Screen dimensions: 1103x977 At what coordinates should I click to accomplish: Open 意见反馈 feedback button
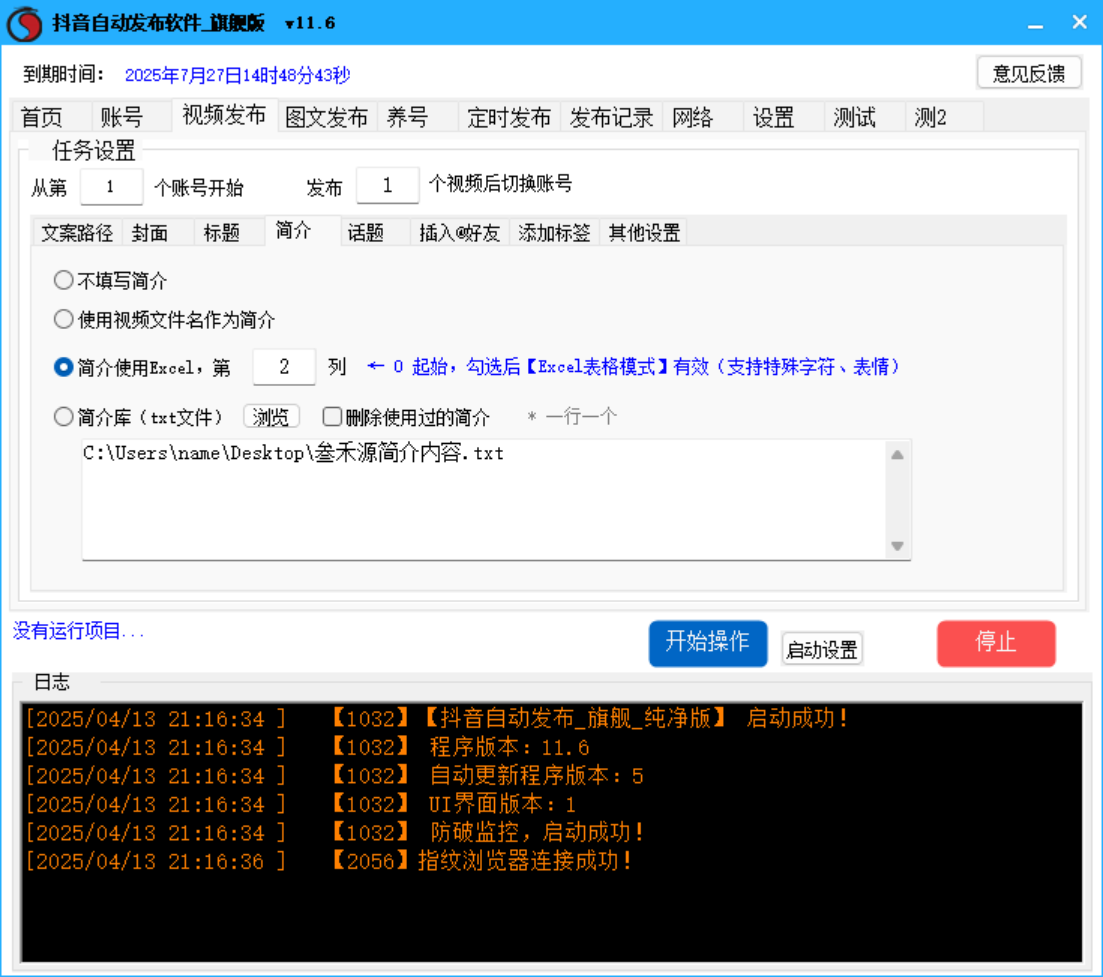[1029, 73]
